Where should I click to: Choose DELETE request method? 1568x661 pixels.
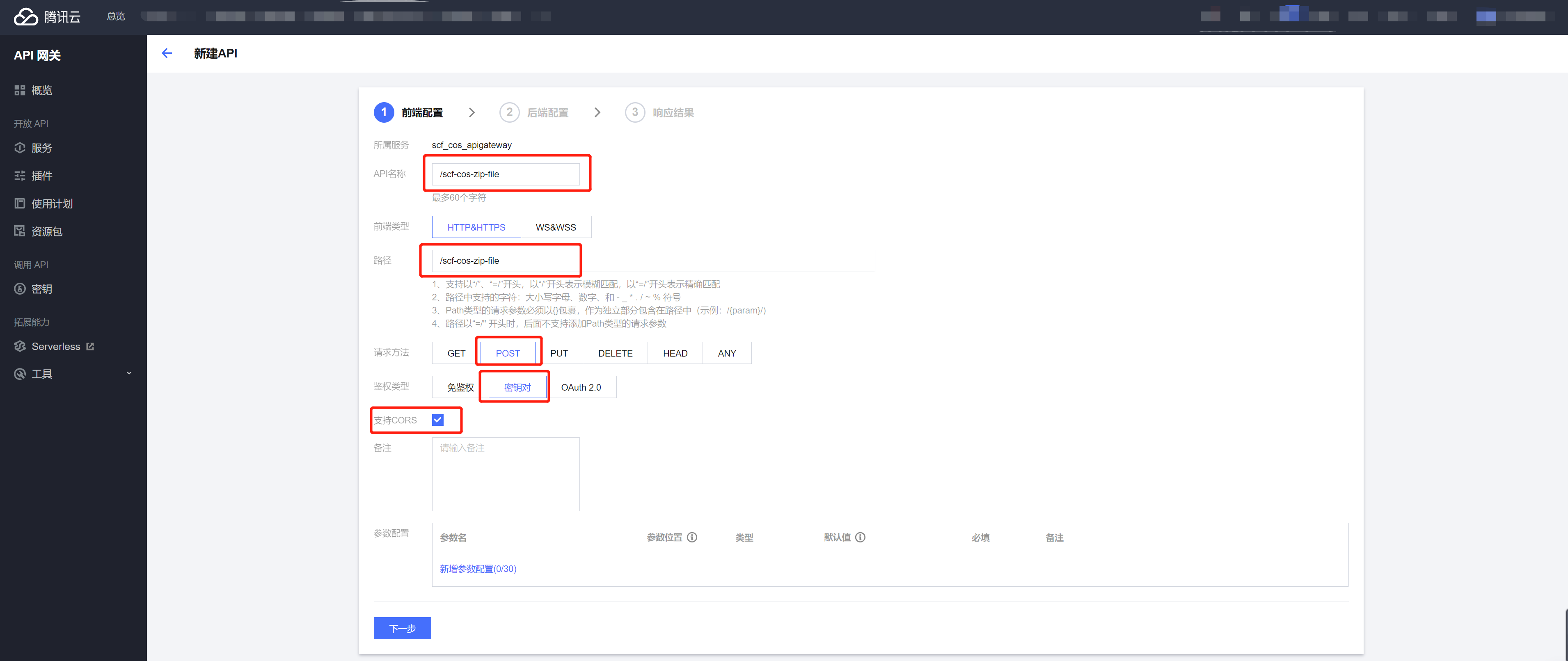tap(616, 353)
